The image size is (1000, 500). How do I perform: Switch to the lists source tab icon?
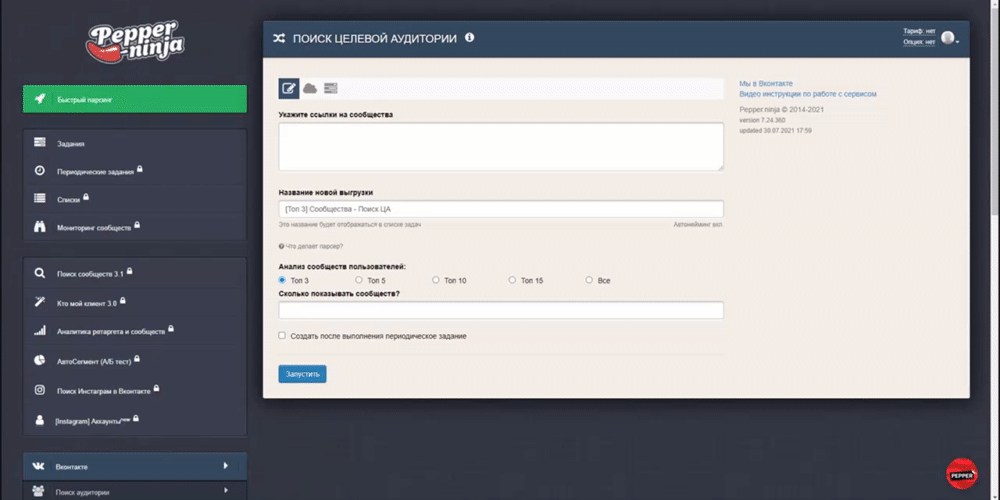330,89
